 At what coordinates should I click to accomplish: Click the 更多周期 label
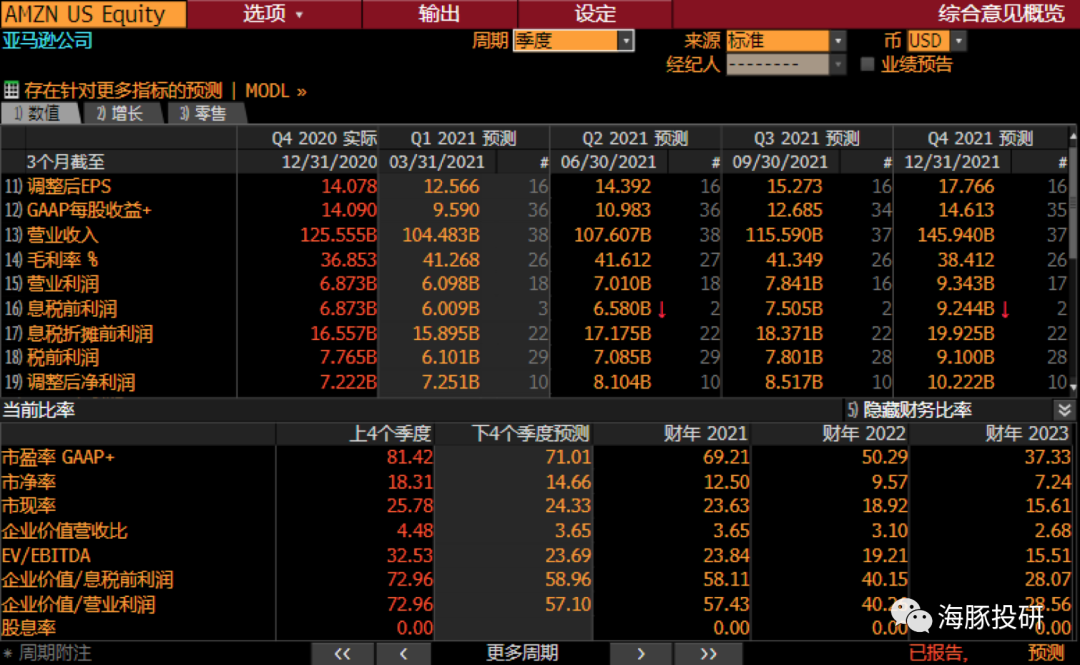(x=521, y=653)
